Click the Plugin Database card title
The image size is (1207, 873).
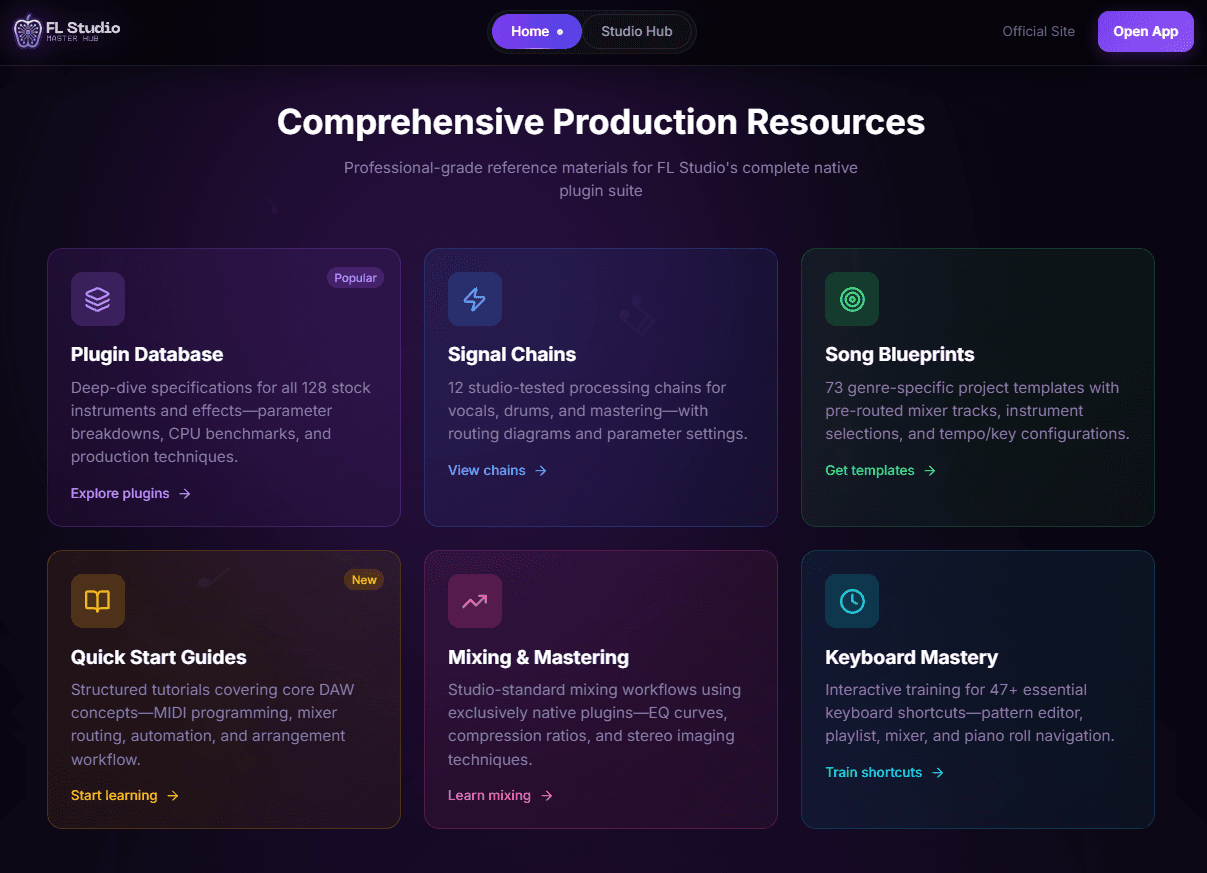(x=147, y=355)
